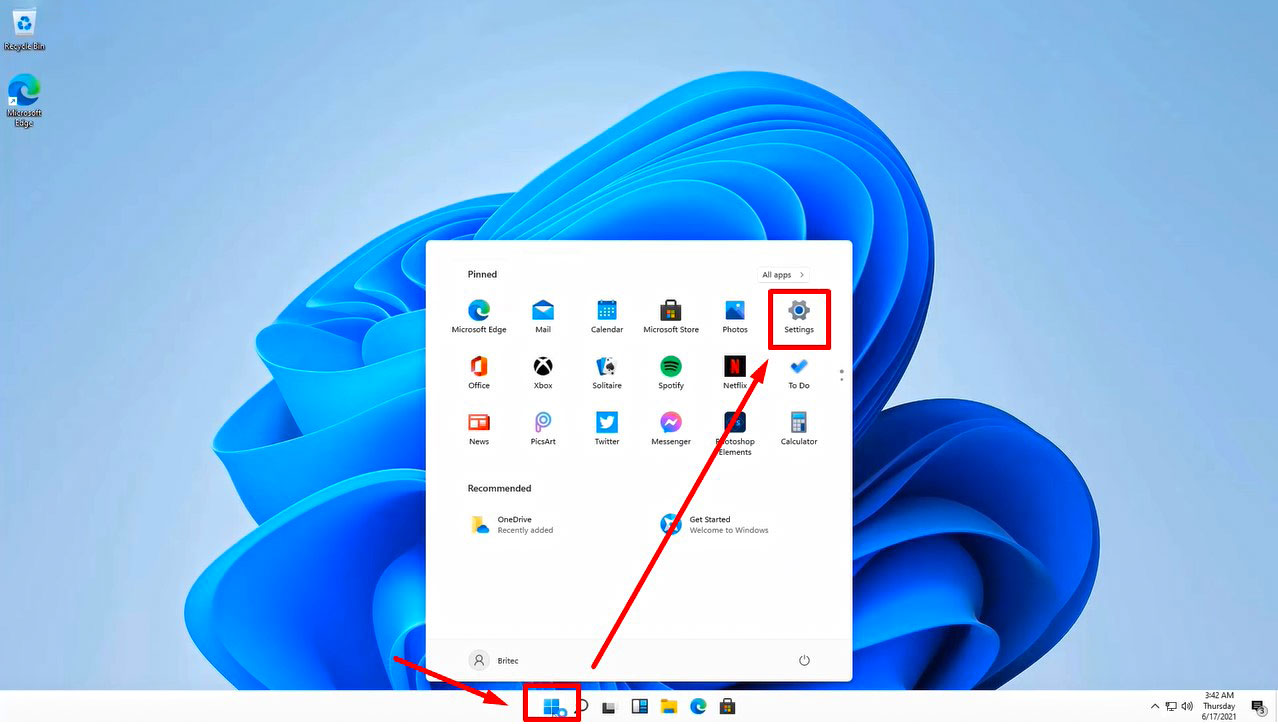Launch the Photos app
Viewport: 1278px width, 724px height.
click(735, 317)
